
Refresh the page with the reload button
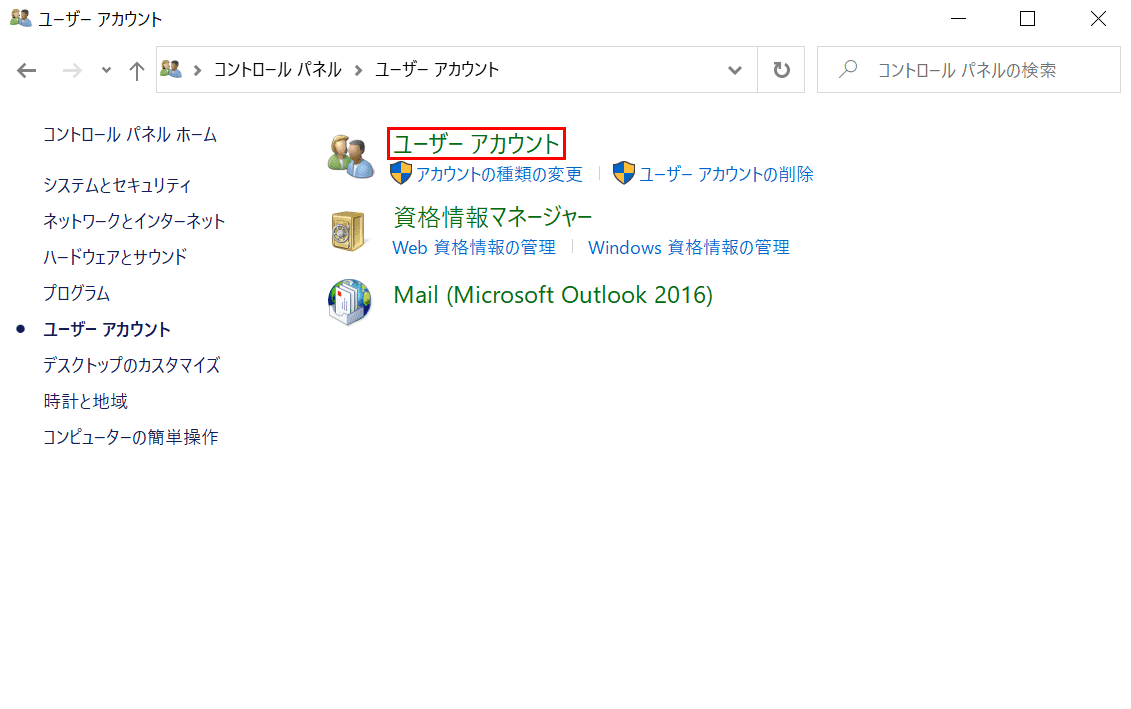tap(781, 70)
